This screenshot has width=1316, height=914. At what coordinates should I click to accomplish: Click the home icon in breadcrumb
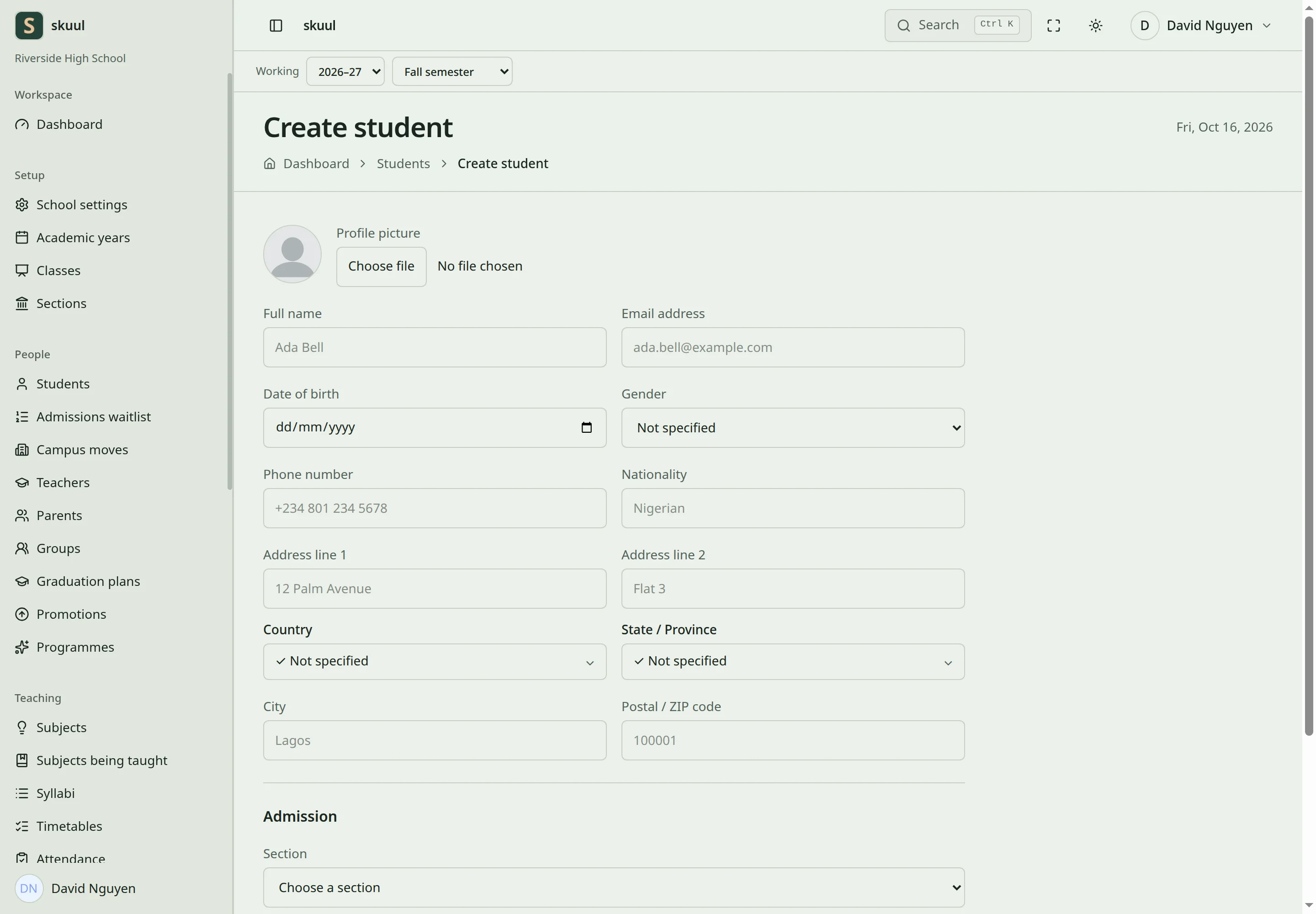[269, 164]
